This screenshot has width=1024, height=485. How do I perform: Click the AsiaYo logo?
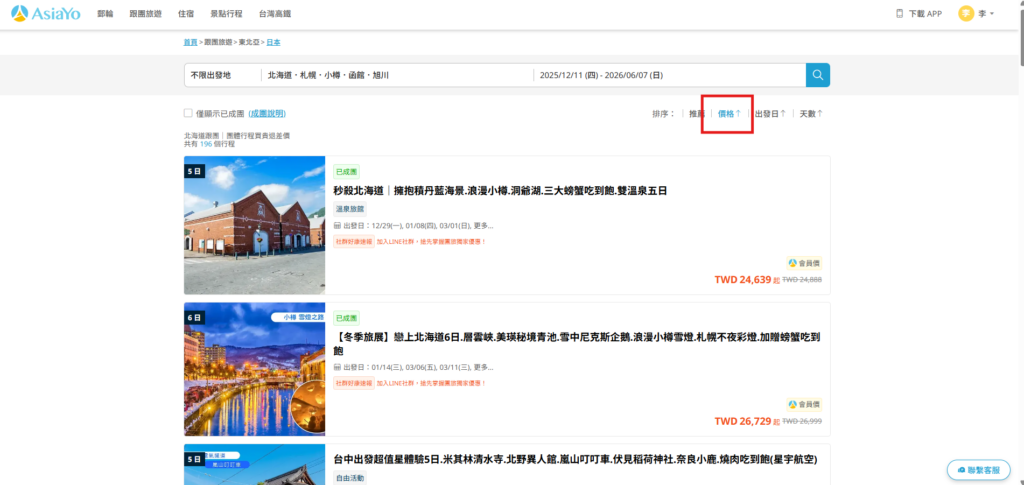47,14
